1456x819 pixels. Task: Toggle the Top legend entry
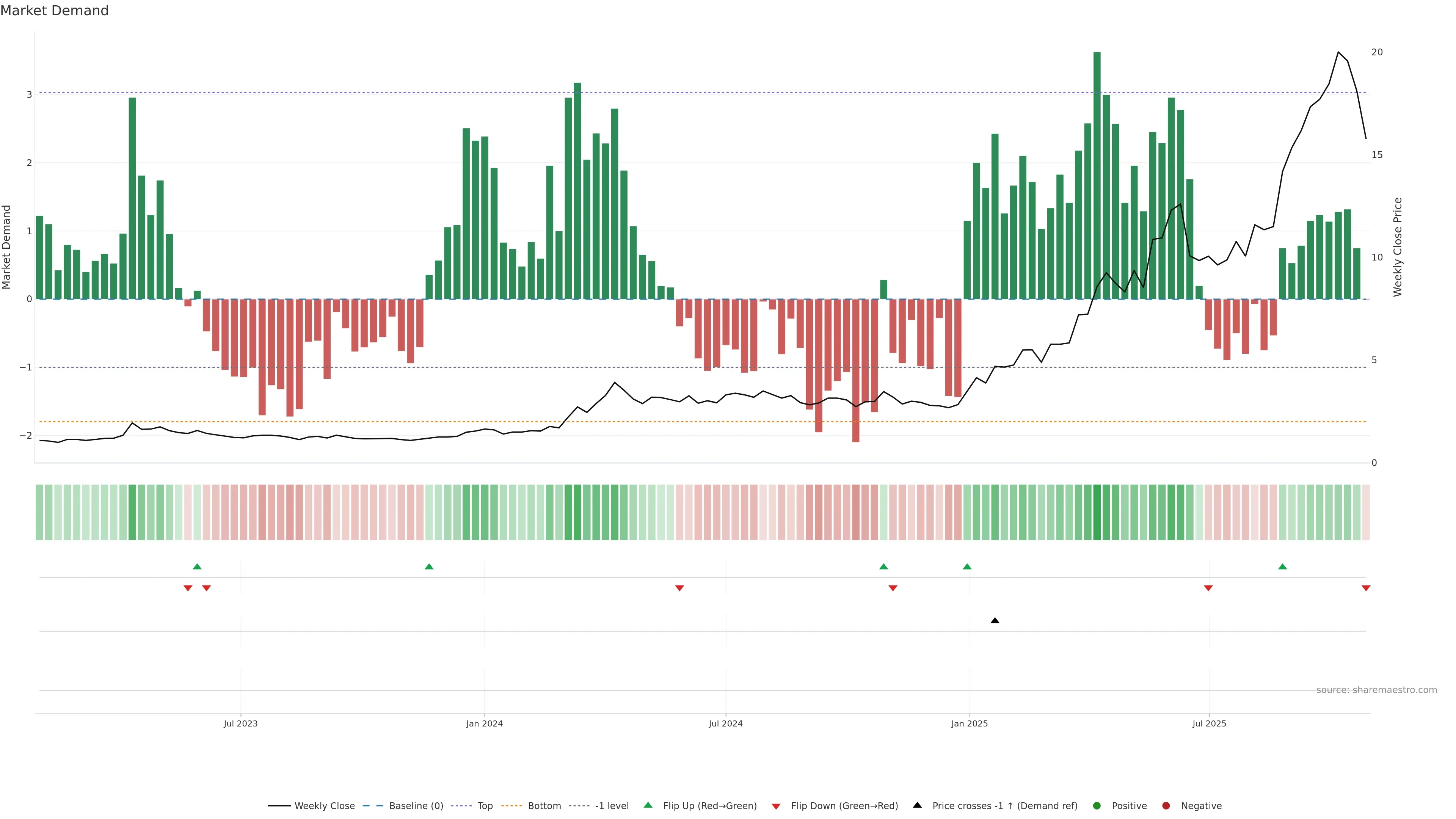485,805
